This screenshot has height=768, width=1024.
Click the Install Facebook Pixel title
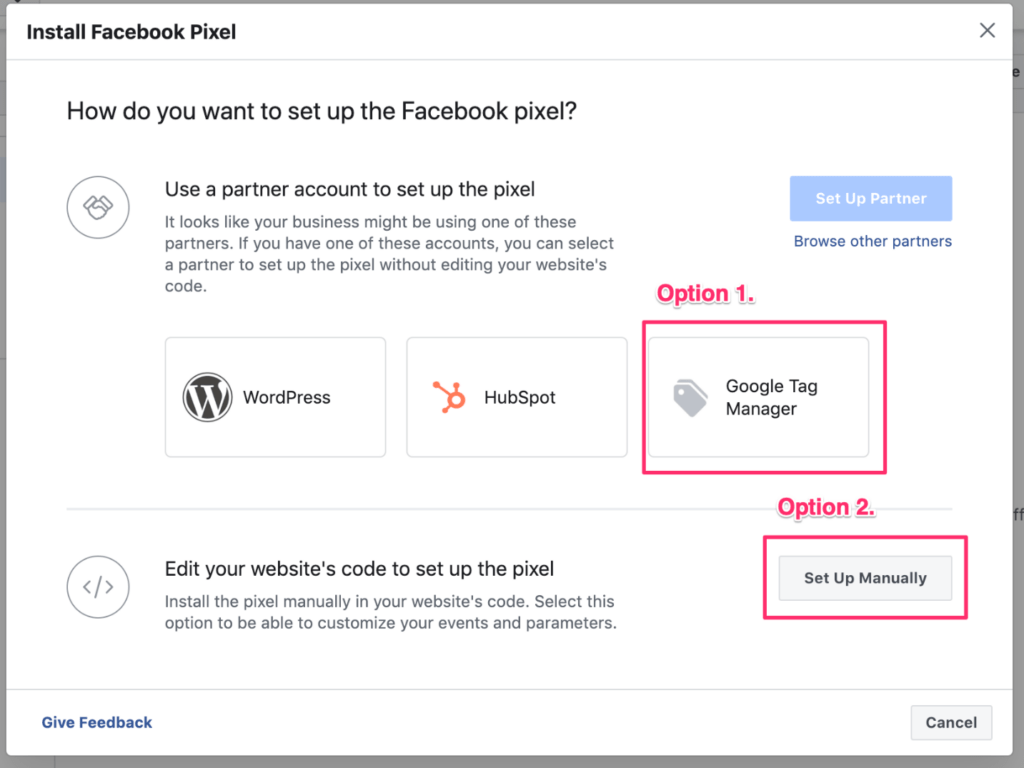131,32
